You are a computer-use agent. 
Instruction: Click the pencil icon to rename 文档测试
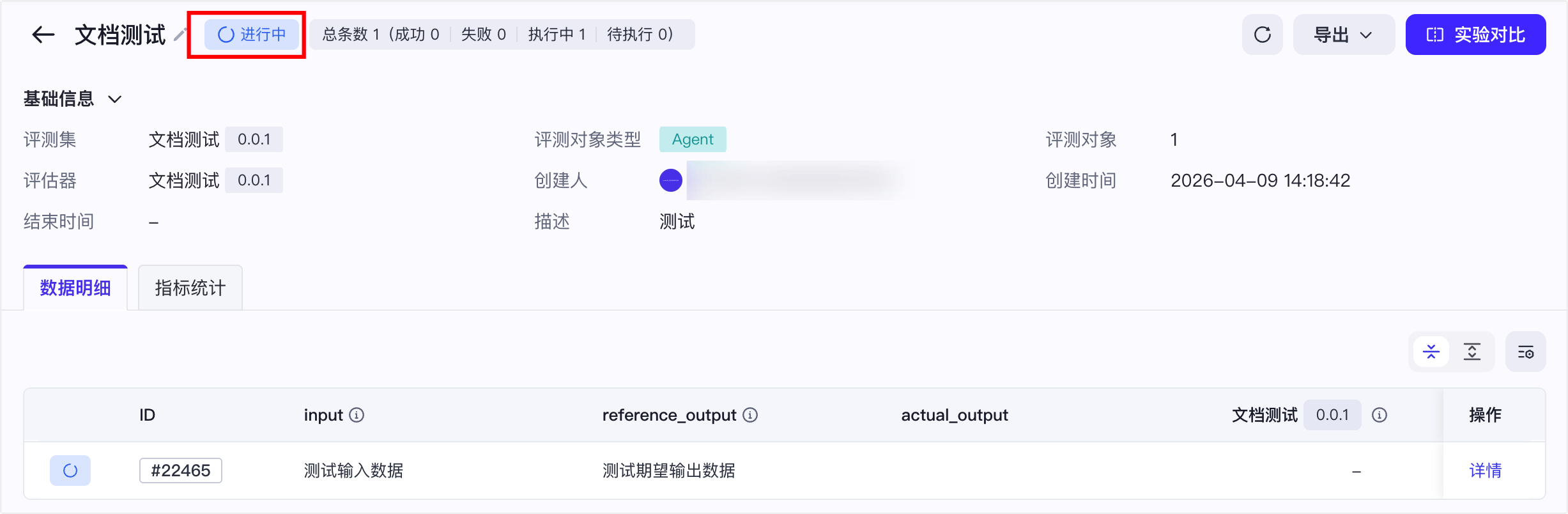(x=180, y=35)
